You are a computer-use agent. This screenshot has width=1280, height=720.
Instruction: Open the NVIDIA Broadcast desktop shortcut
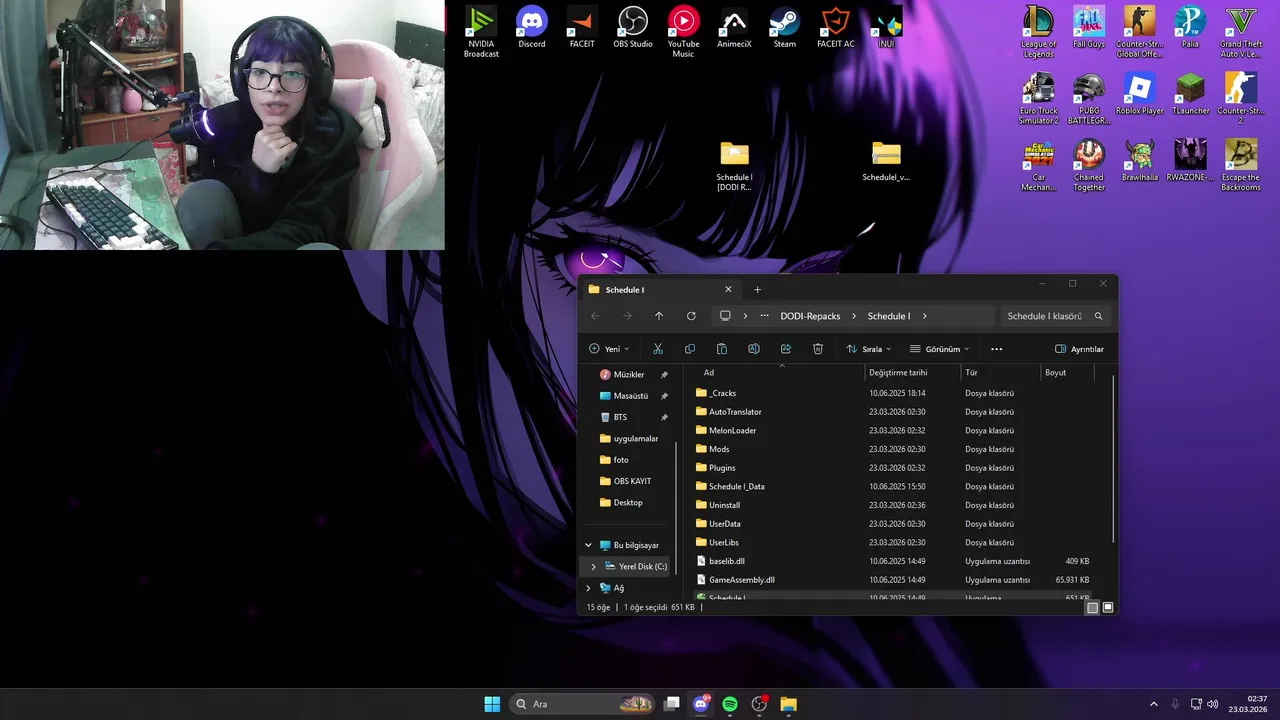coord(481,32)
